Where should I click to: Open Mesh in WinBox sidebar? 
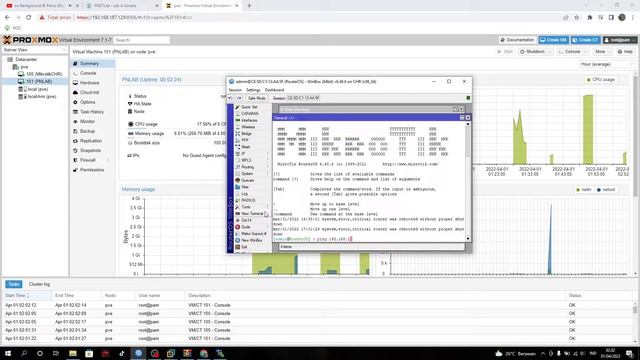(243, 147)
